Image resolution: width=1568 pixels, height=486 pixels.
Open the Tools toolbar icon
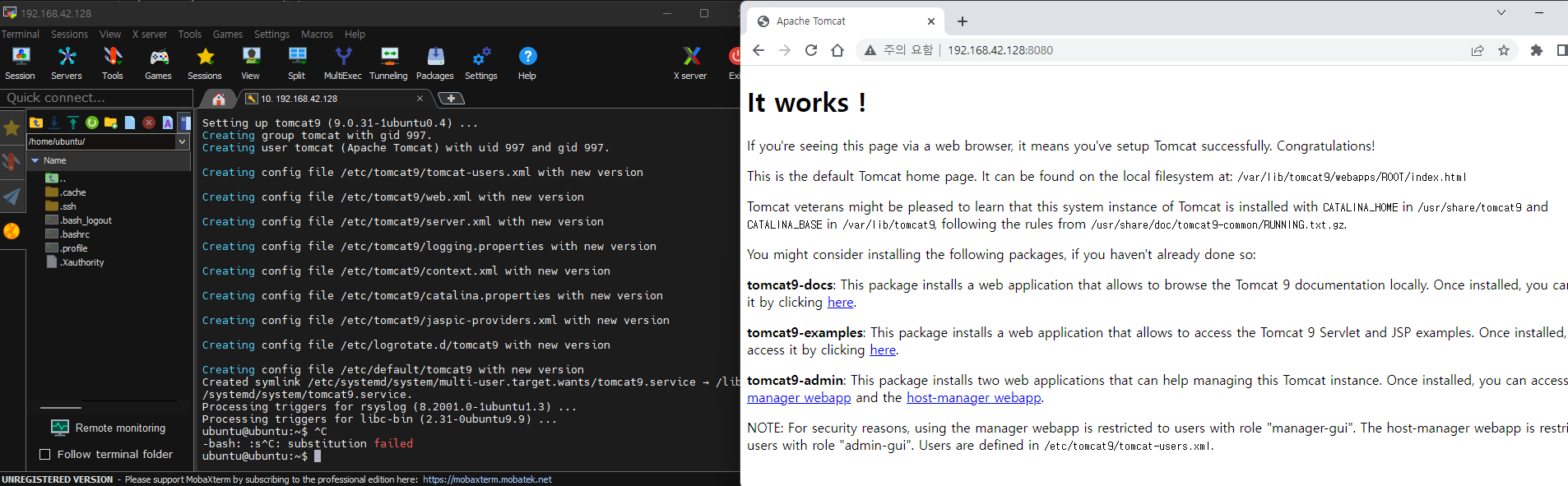tap(113, 63)
